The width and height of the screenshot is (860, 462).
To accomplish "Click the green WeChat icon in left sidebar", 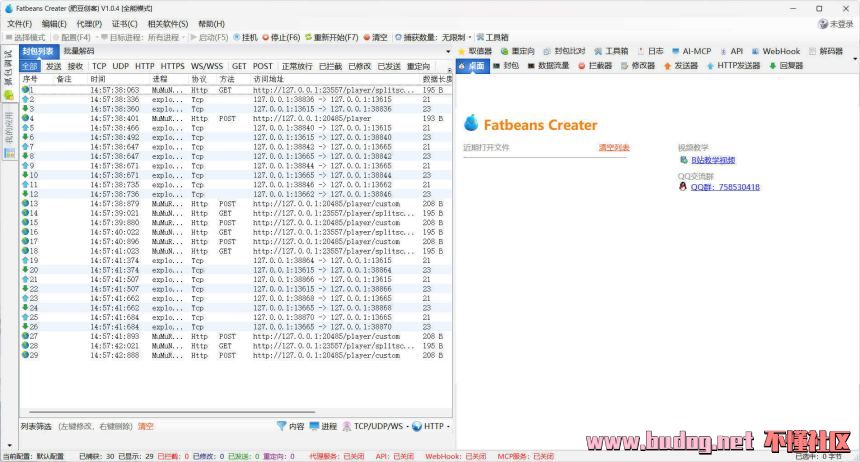I will pos(9,95).
